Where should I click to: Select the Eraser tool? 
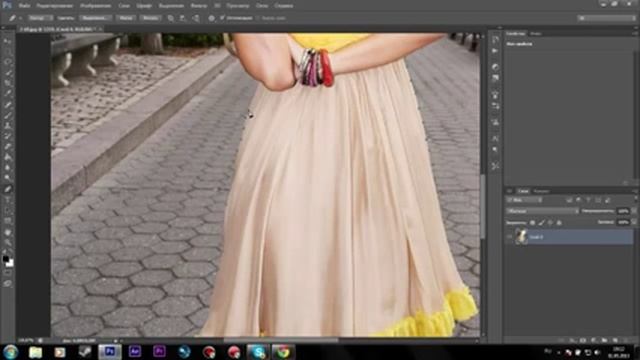(x=7, y=147)
